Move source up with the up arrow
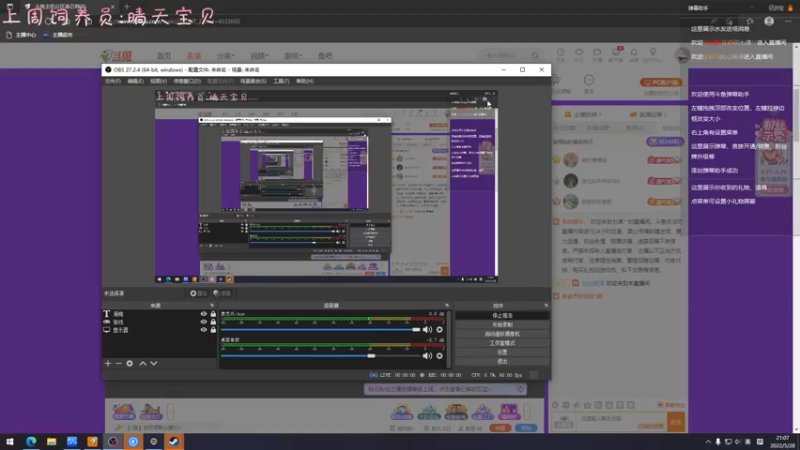 [x=143, y=363]
